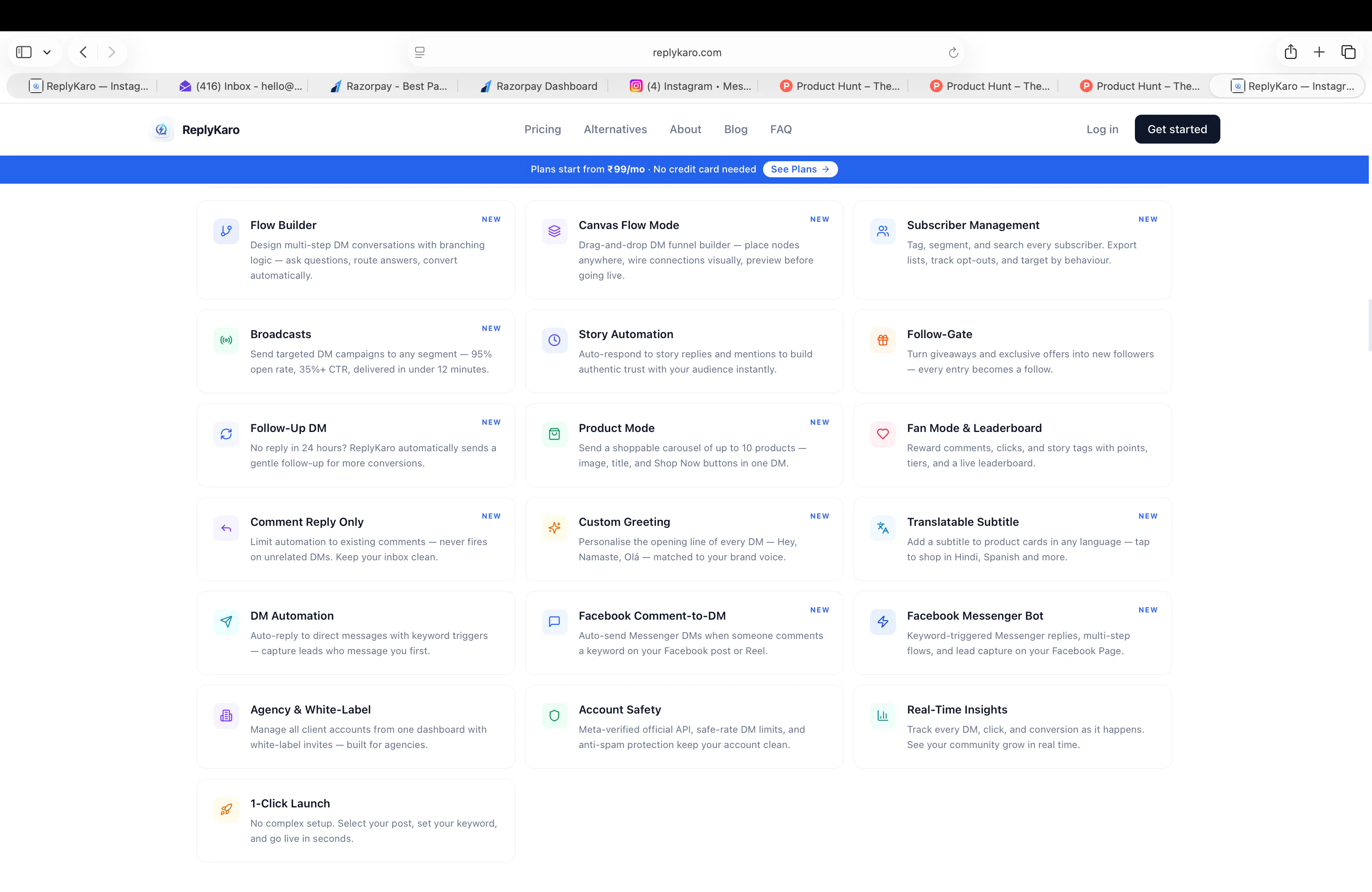Go back with the browser back arrow
The width and height of the screenshot is (1372, 892).
click(83, 53)
